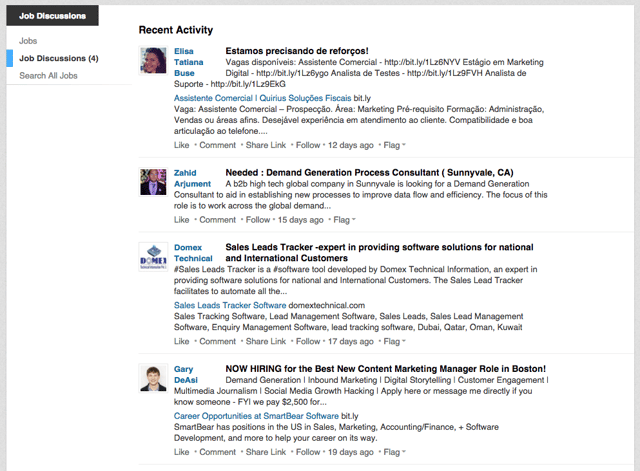
Task: Like the Estamos precisando de reforços post
Action: click(x=181, y=145)
